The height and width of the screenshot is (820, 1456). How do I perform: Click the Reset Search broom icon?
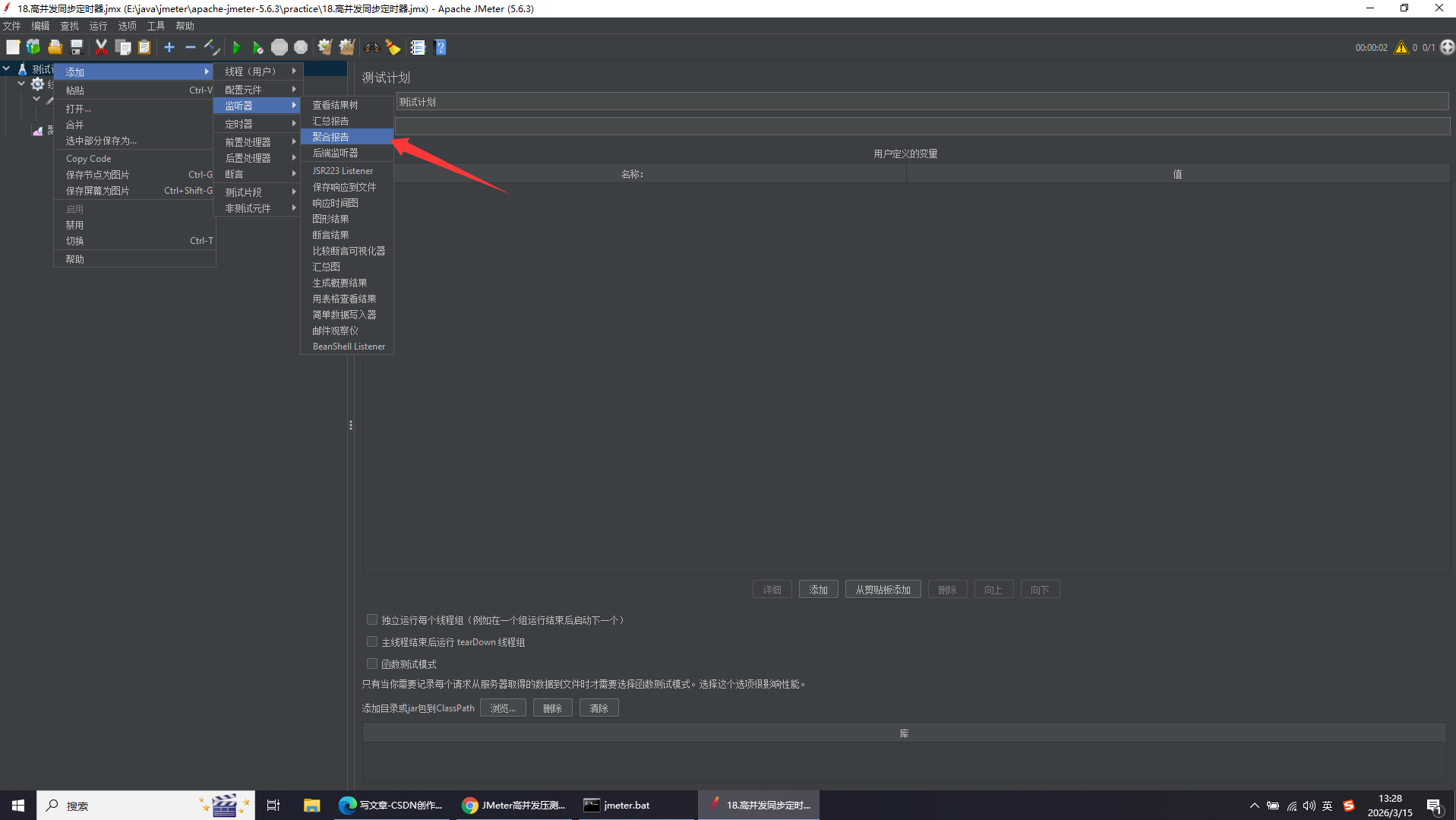click(x=393, y=47)
